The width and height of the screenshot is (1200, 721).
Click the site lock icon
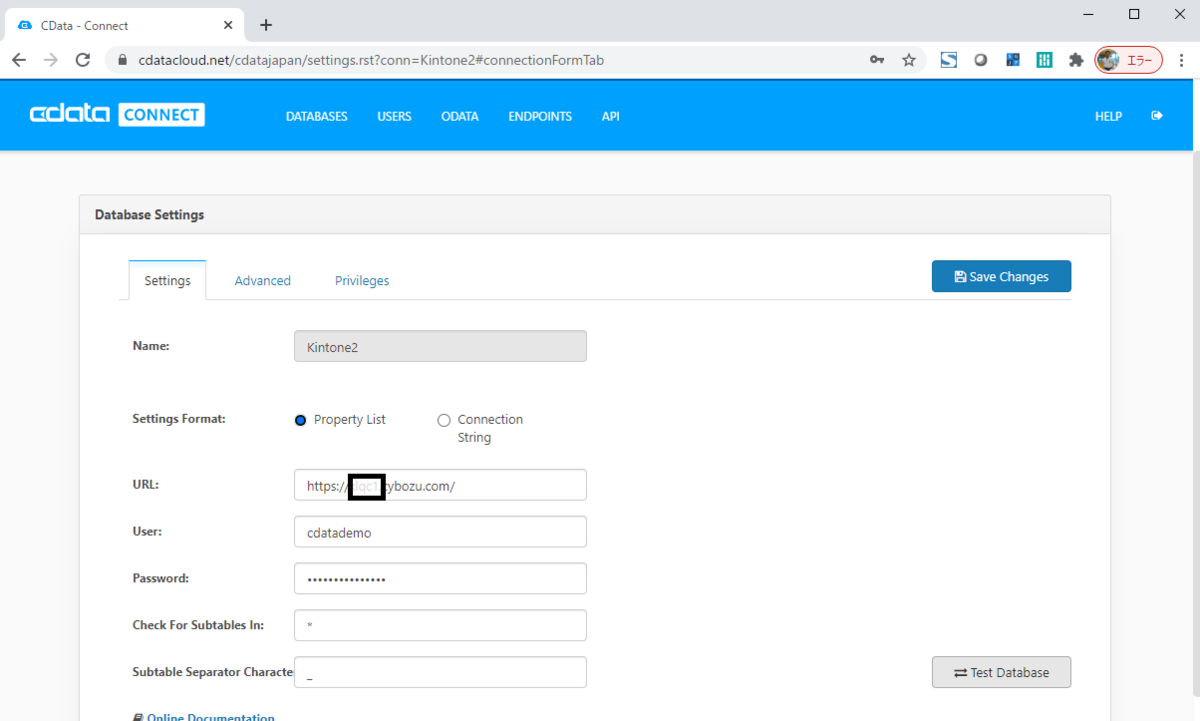[122, 60]
